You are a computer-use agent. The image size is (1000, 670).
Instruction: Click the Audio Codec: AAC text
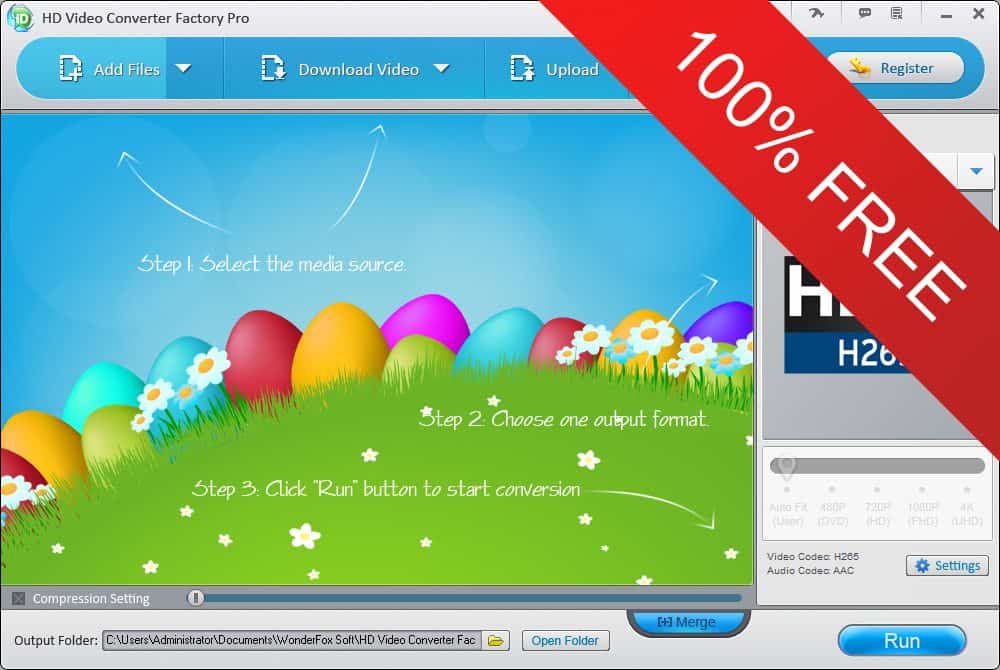coord(810,571)
